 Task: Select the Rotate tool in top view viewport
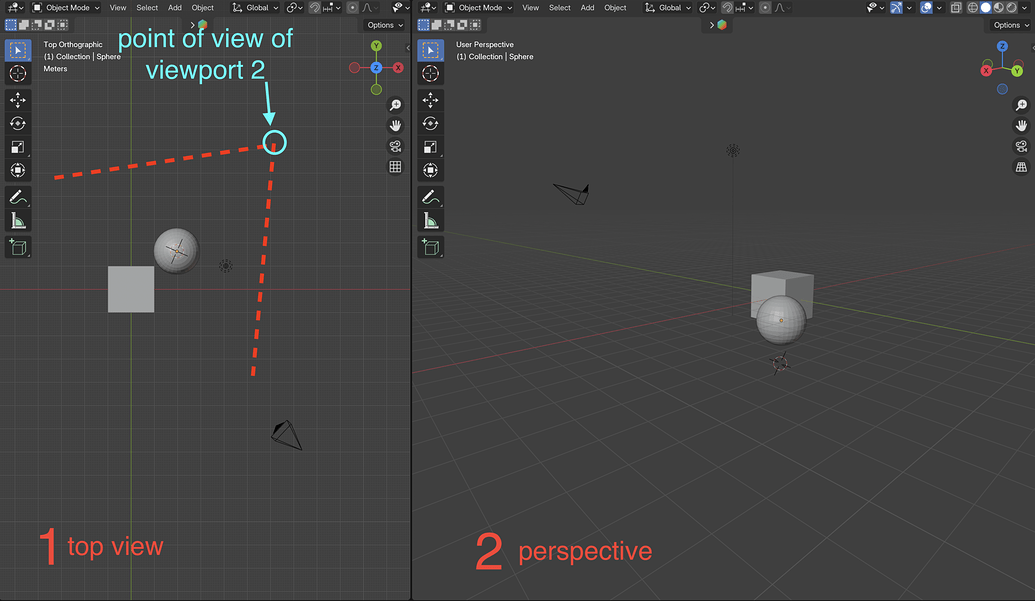tap(18, 123)
